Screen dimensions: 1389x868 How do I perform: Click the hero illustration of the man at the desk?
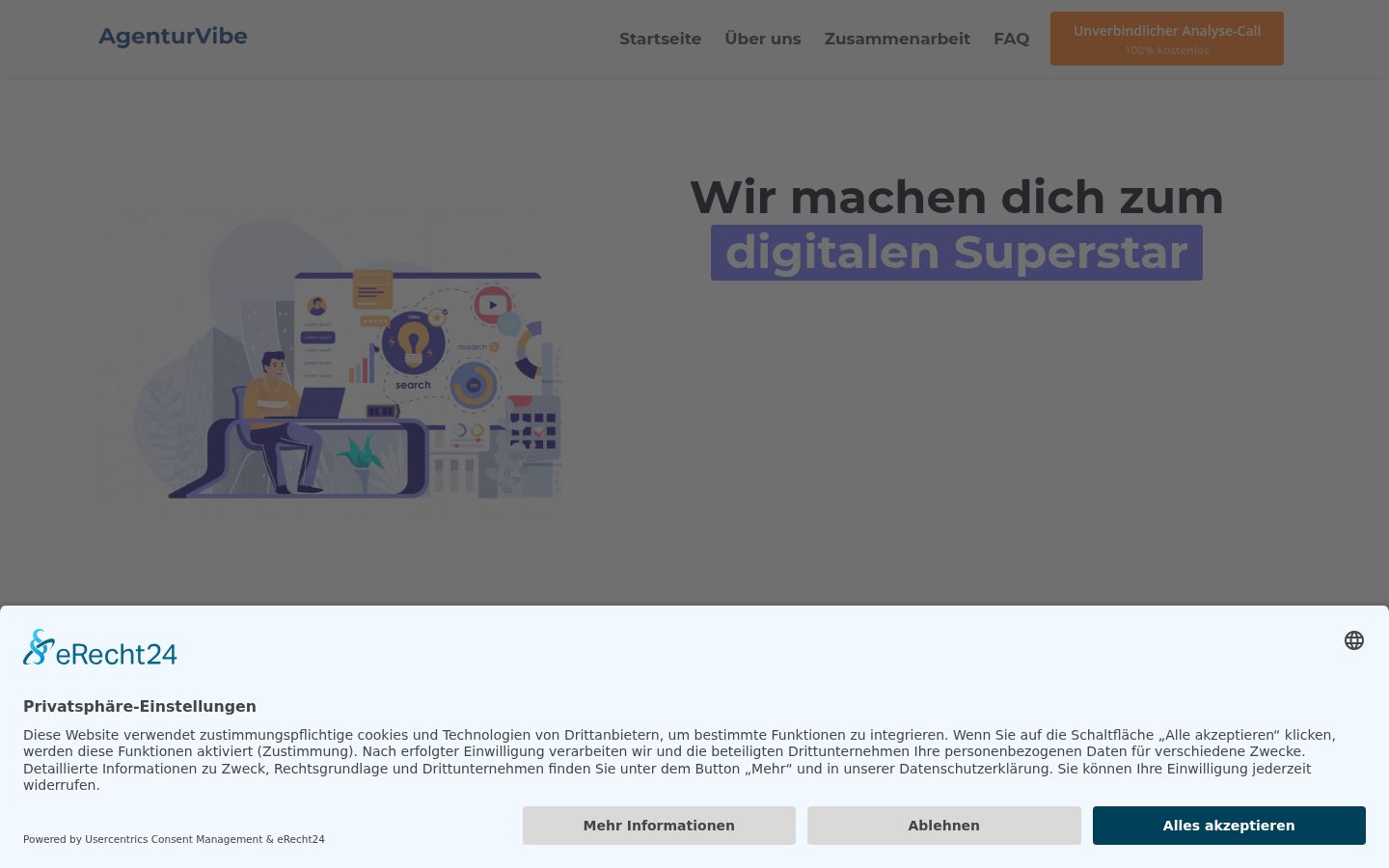tap(328, 362)
